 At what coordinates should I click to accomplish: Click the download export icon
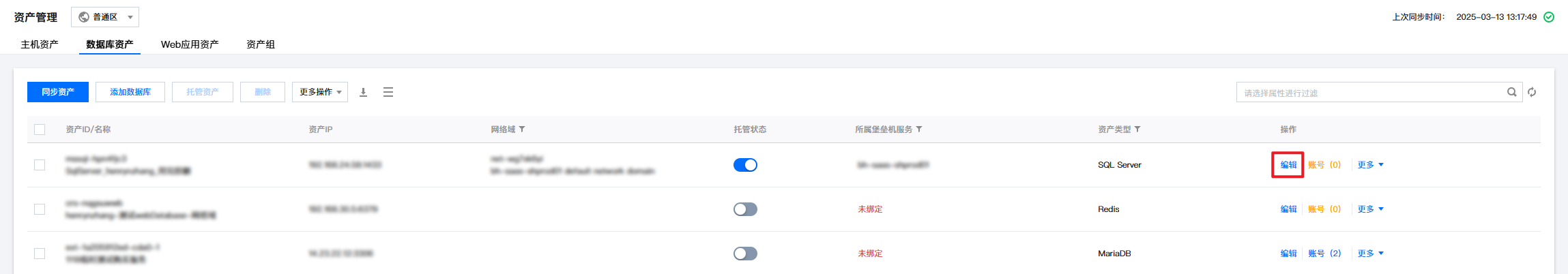coord(364,92)
